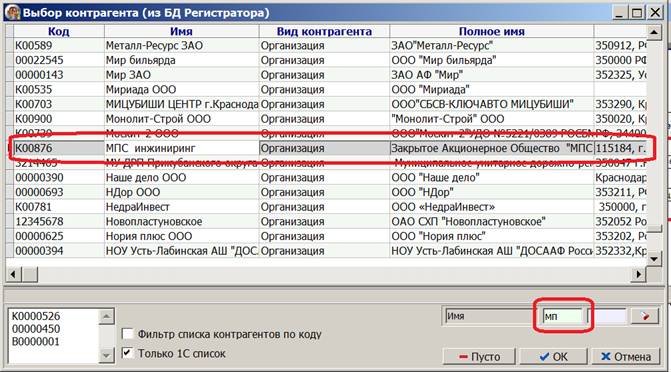The height and width of the screenshot is (372, 671).
Task: Click the 'Вид контрагента' column header
Action: pos(324,31)
